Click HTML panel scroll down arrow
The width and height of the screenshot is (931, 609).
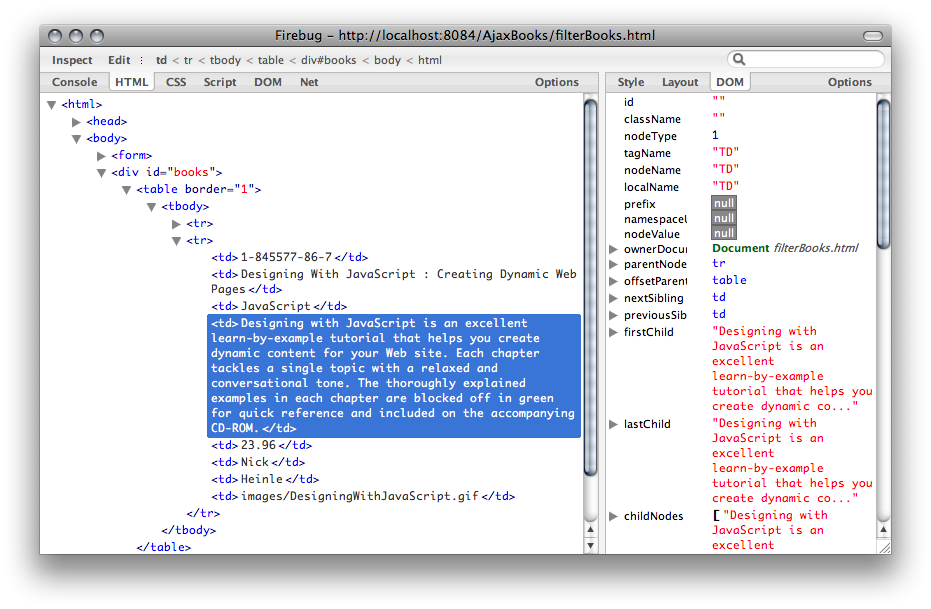[590, 545]
